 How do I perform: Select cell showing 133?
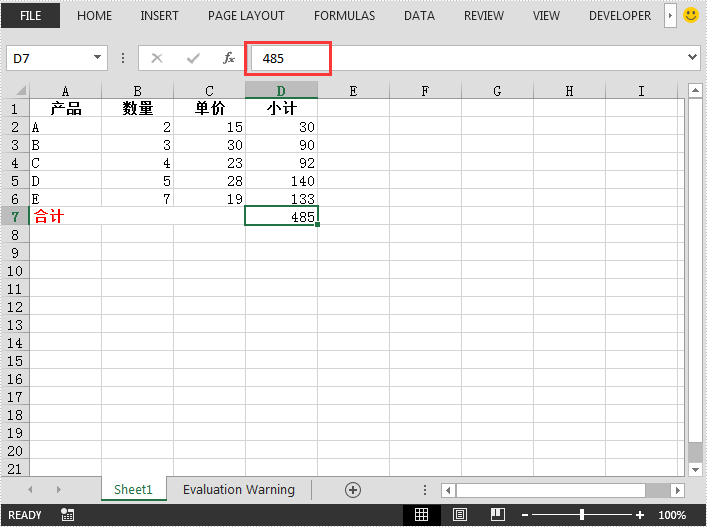(x=281, y=198)
